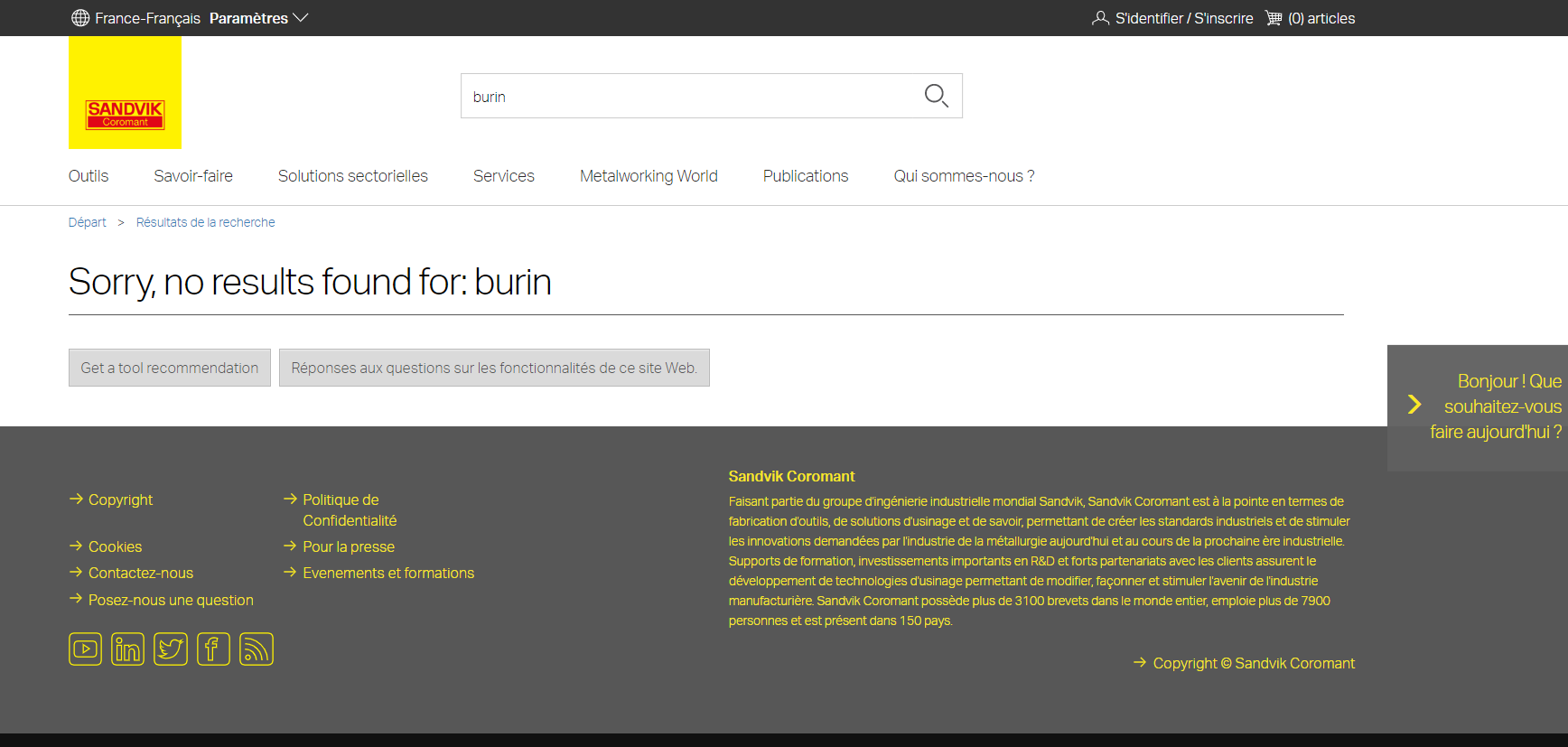This screenshot has width=1568, height=747.
Task: Open Solutions sectorielles menu
Action: coord(353,176)
